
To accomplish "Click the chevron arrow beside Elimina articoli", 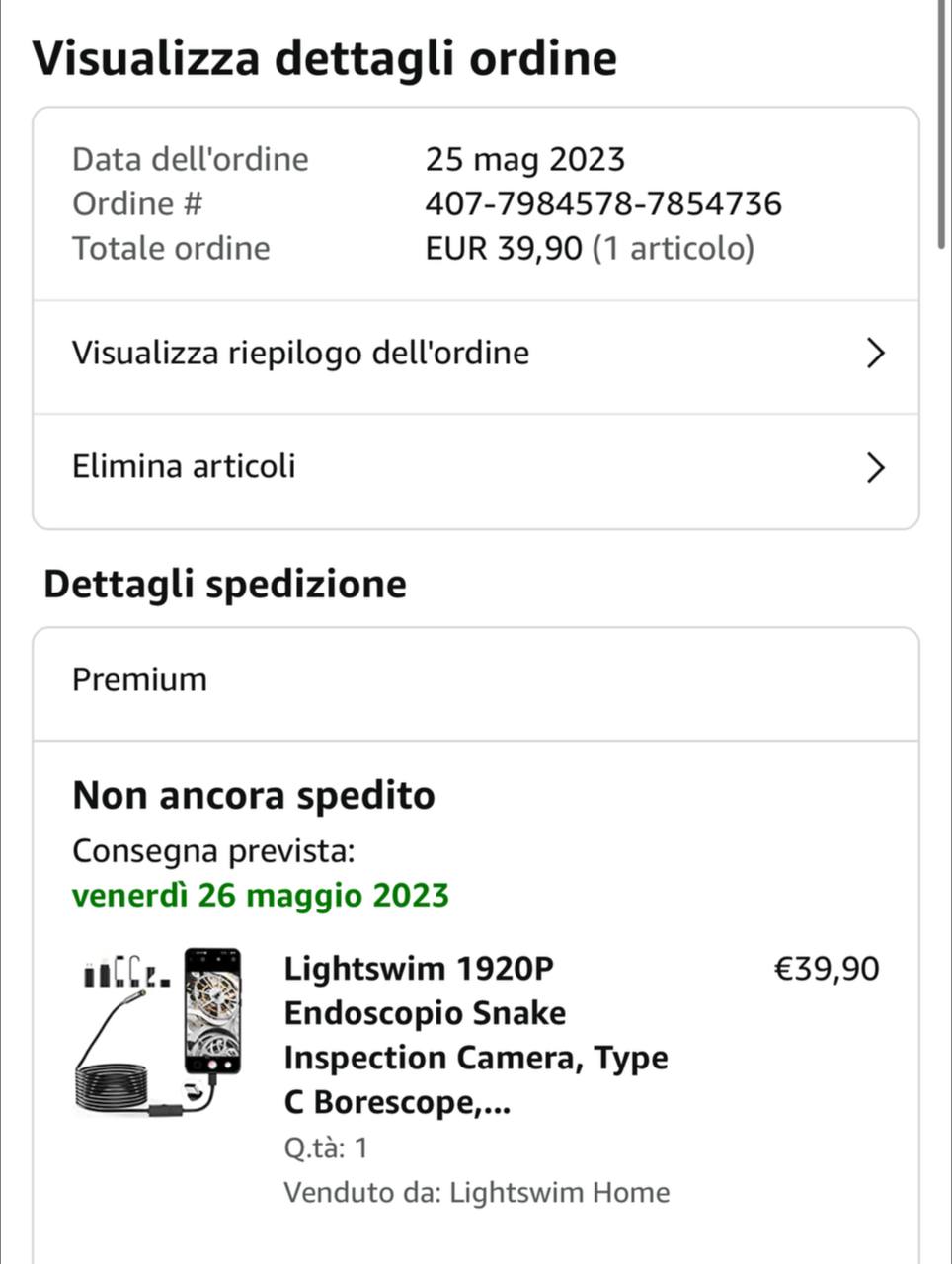I will (874, 467).
